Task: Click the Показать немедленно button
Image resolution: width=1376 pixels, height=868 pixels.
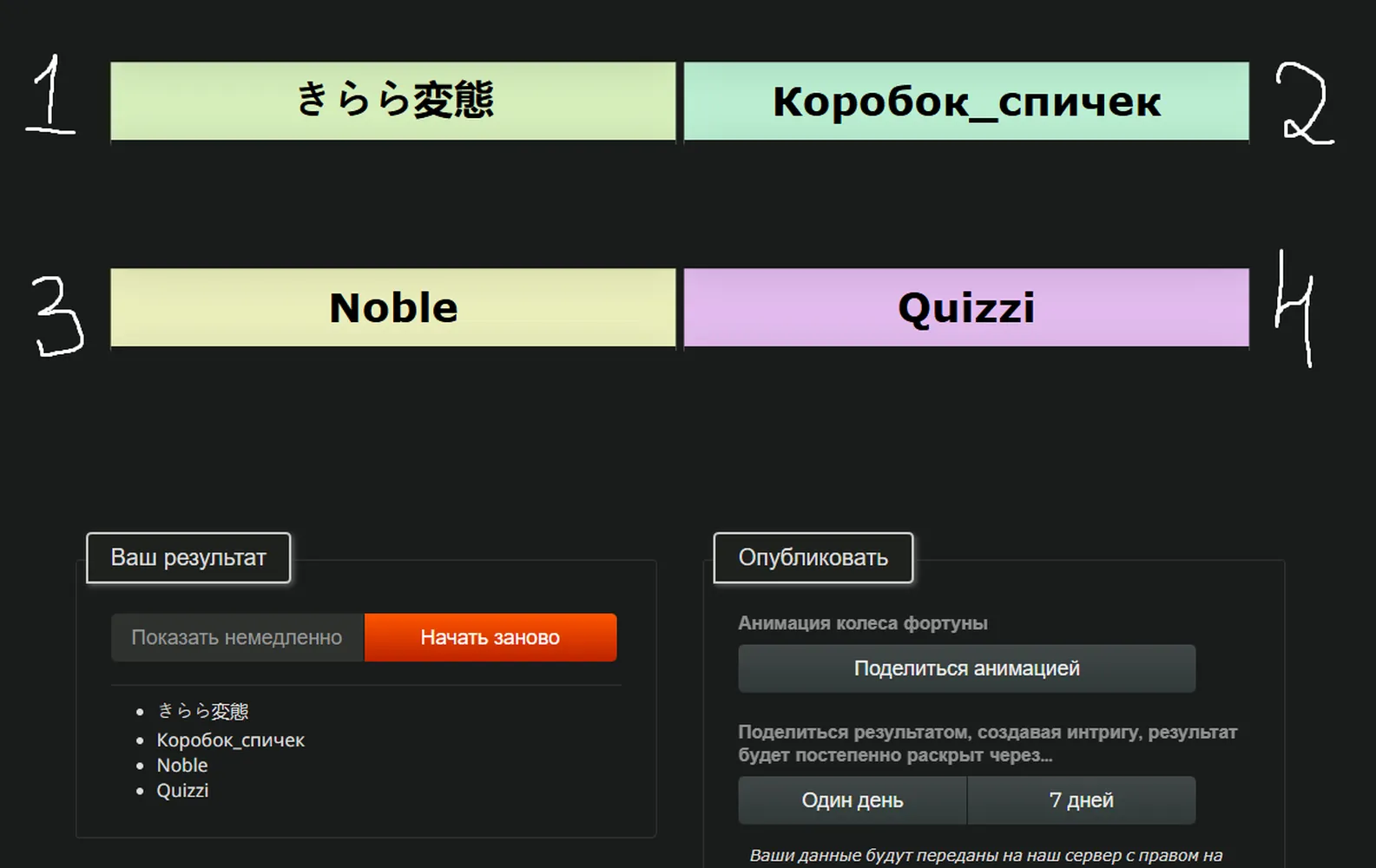Action: pyautogui.click(x=237, y=637)
